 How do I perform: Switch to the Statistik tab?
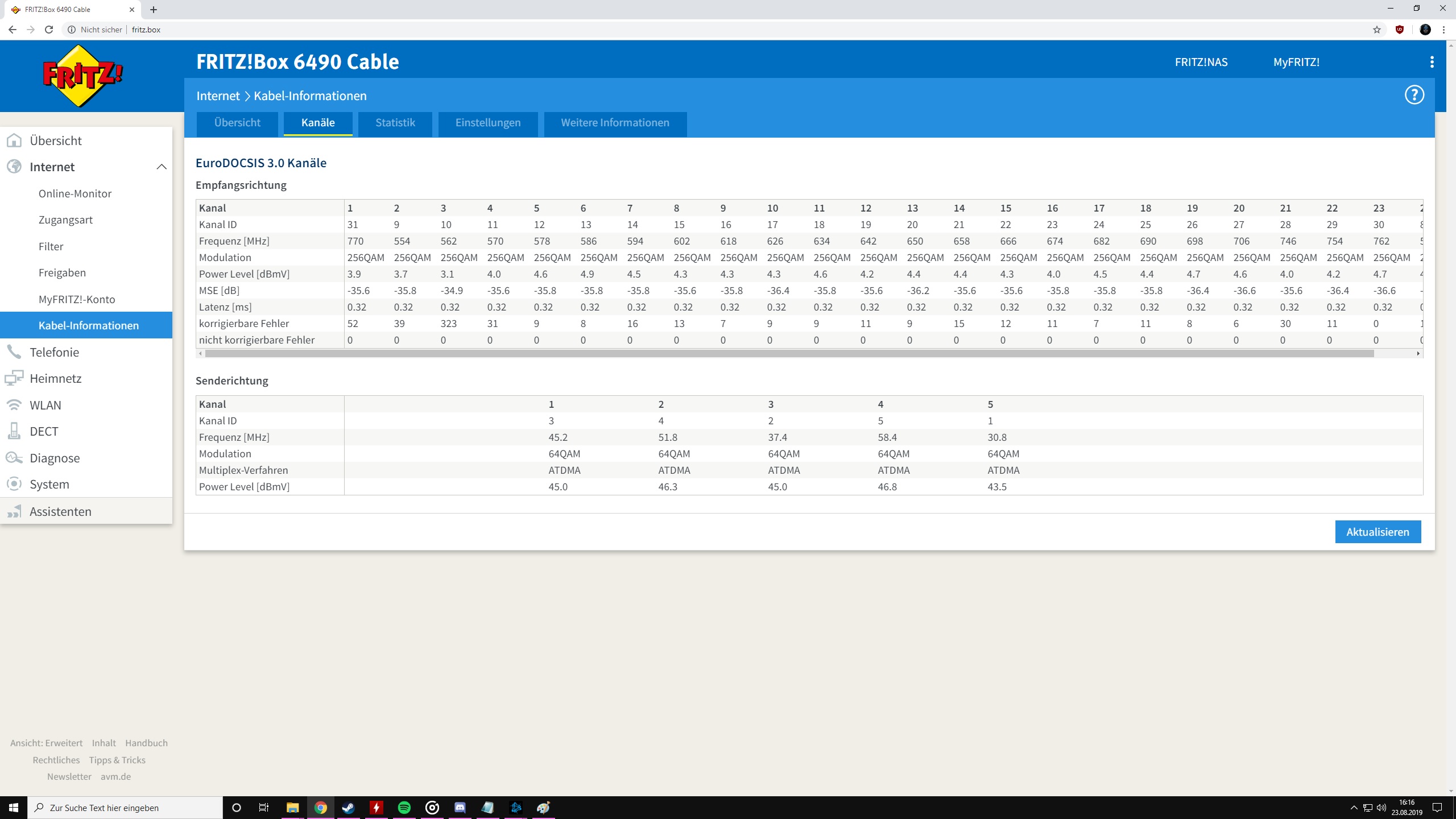click(x=395, y=123)
